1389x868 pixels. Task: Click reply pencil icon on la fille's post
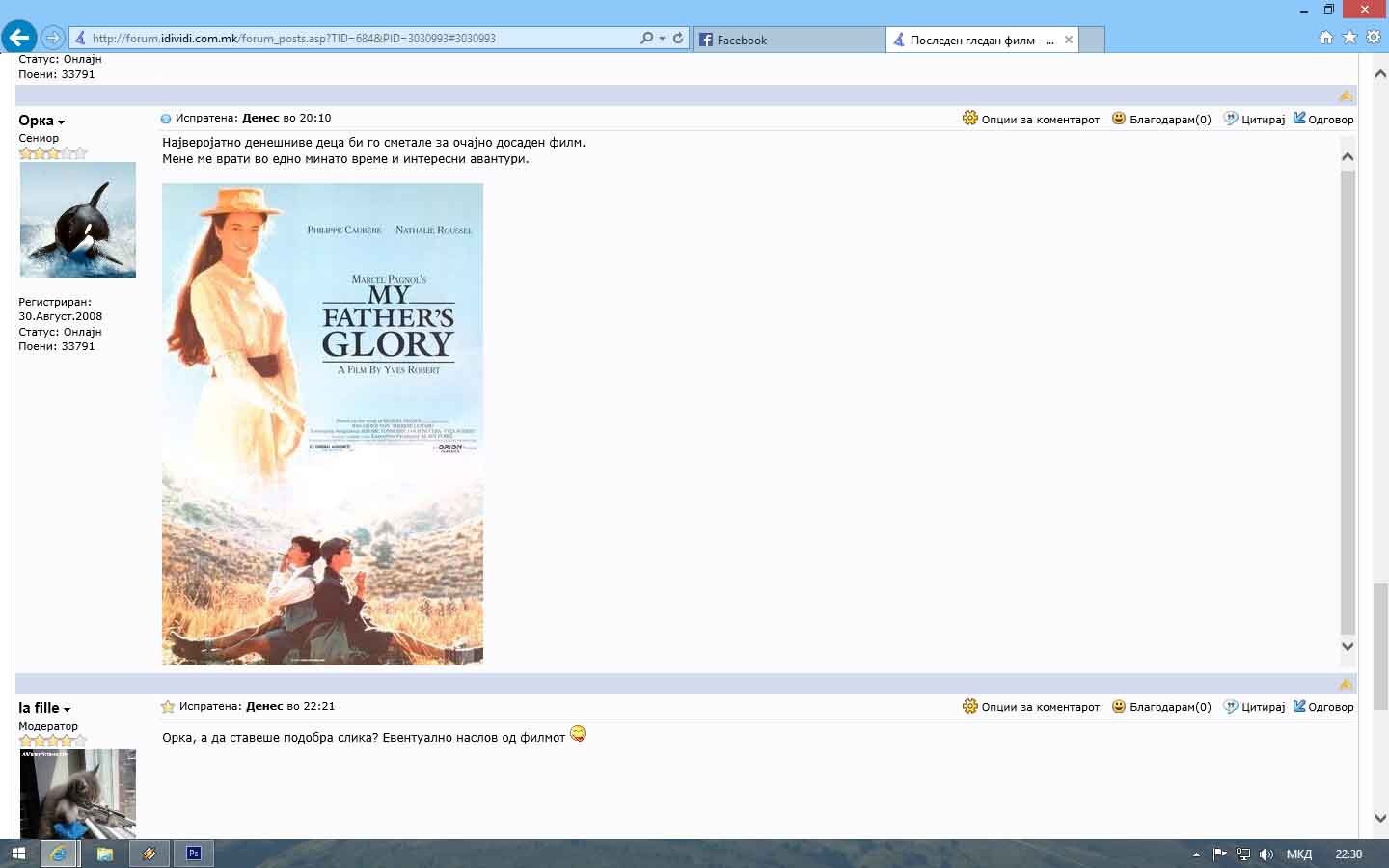(x=1299, y=706)
